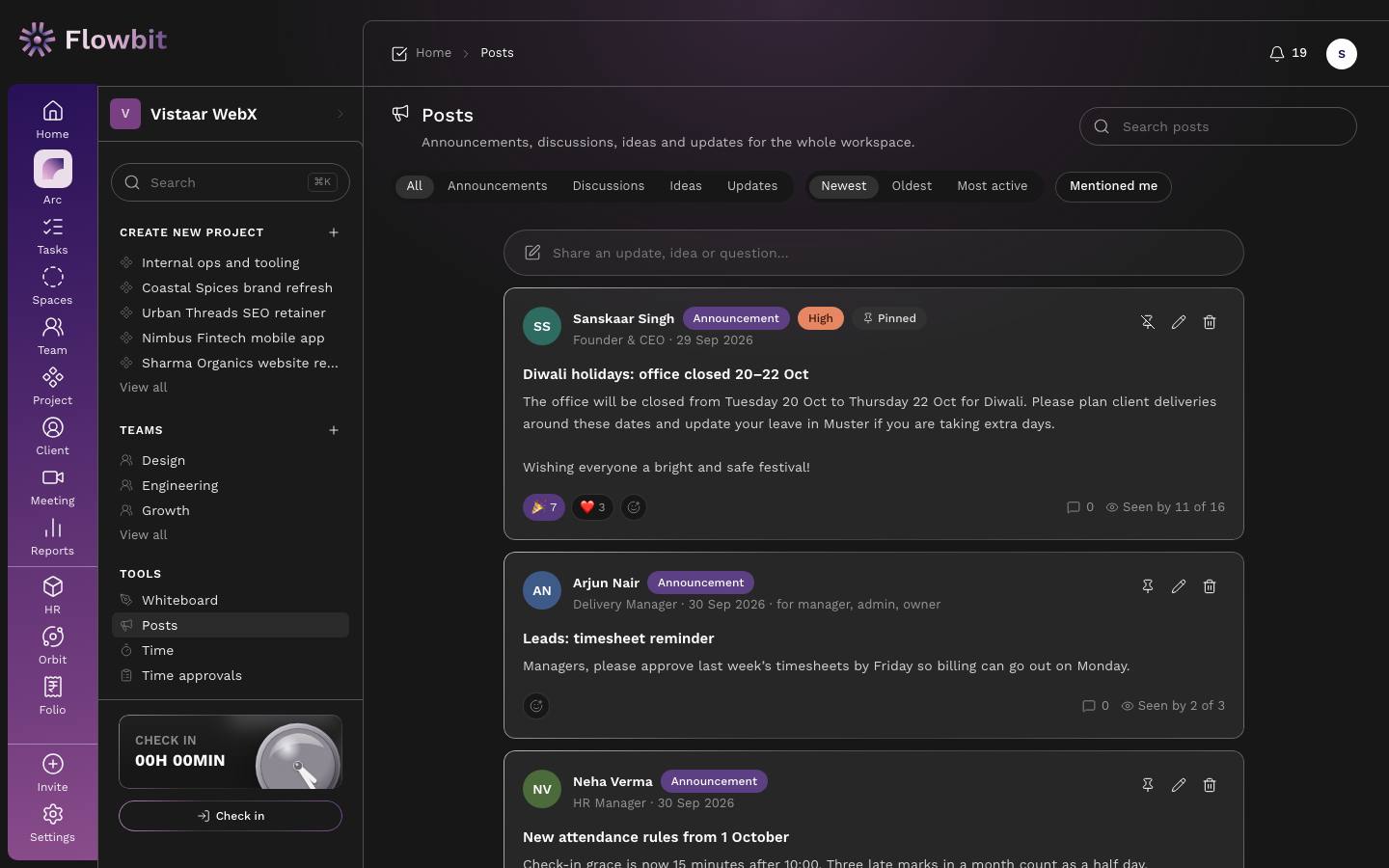View all projects in sidebar
Viewport: 1389px width, 868px height.
coord(144,387)
